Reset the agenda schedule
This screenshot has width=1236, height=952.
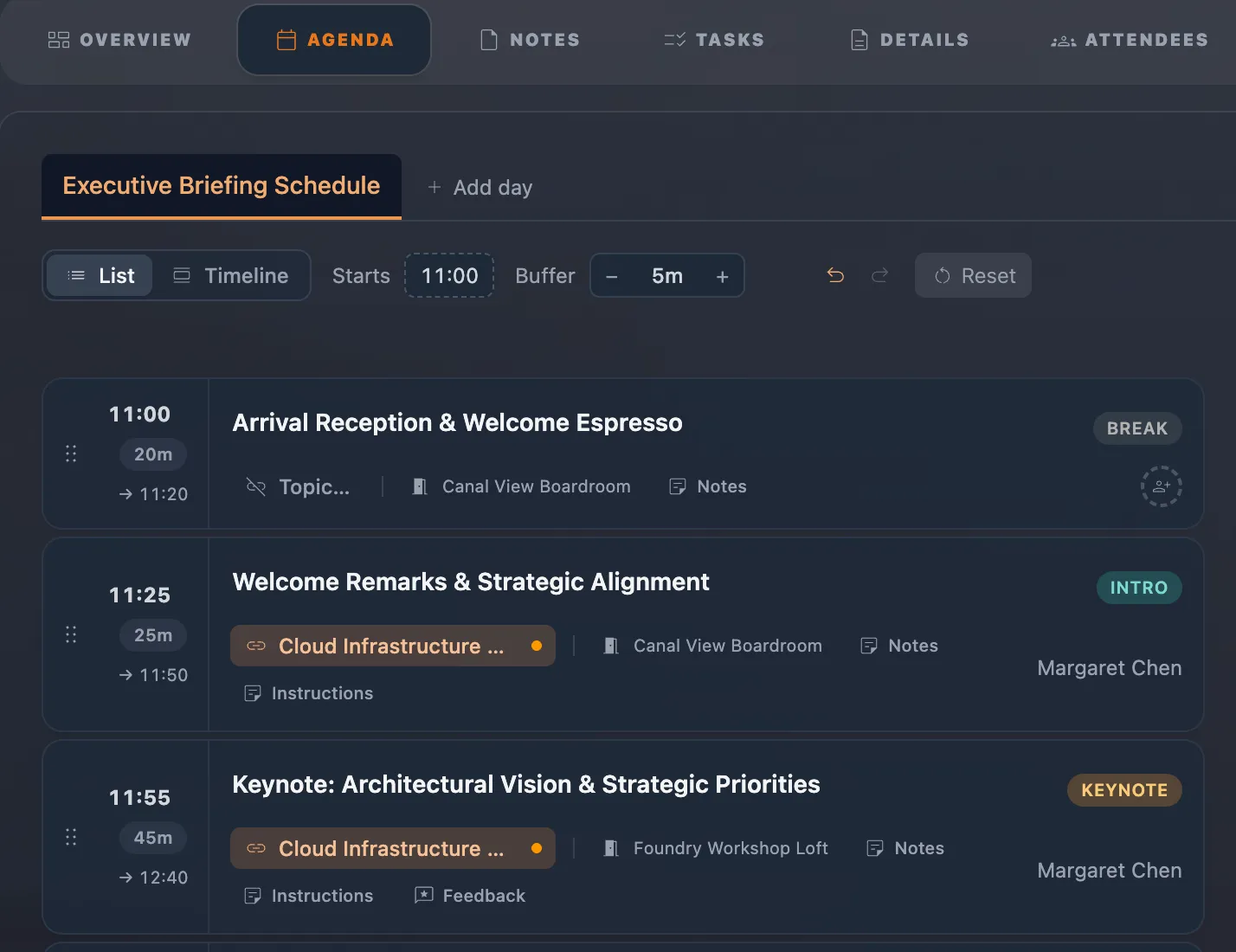tap(973, 275)
